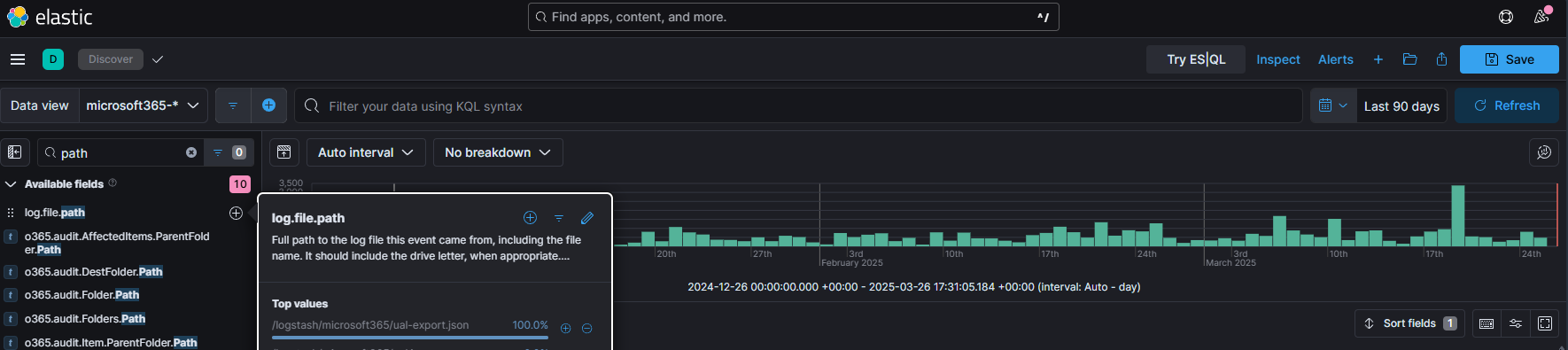1568x350 pixels.
Task: Open field type filter in sidebar
Action: pos(229,152)
